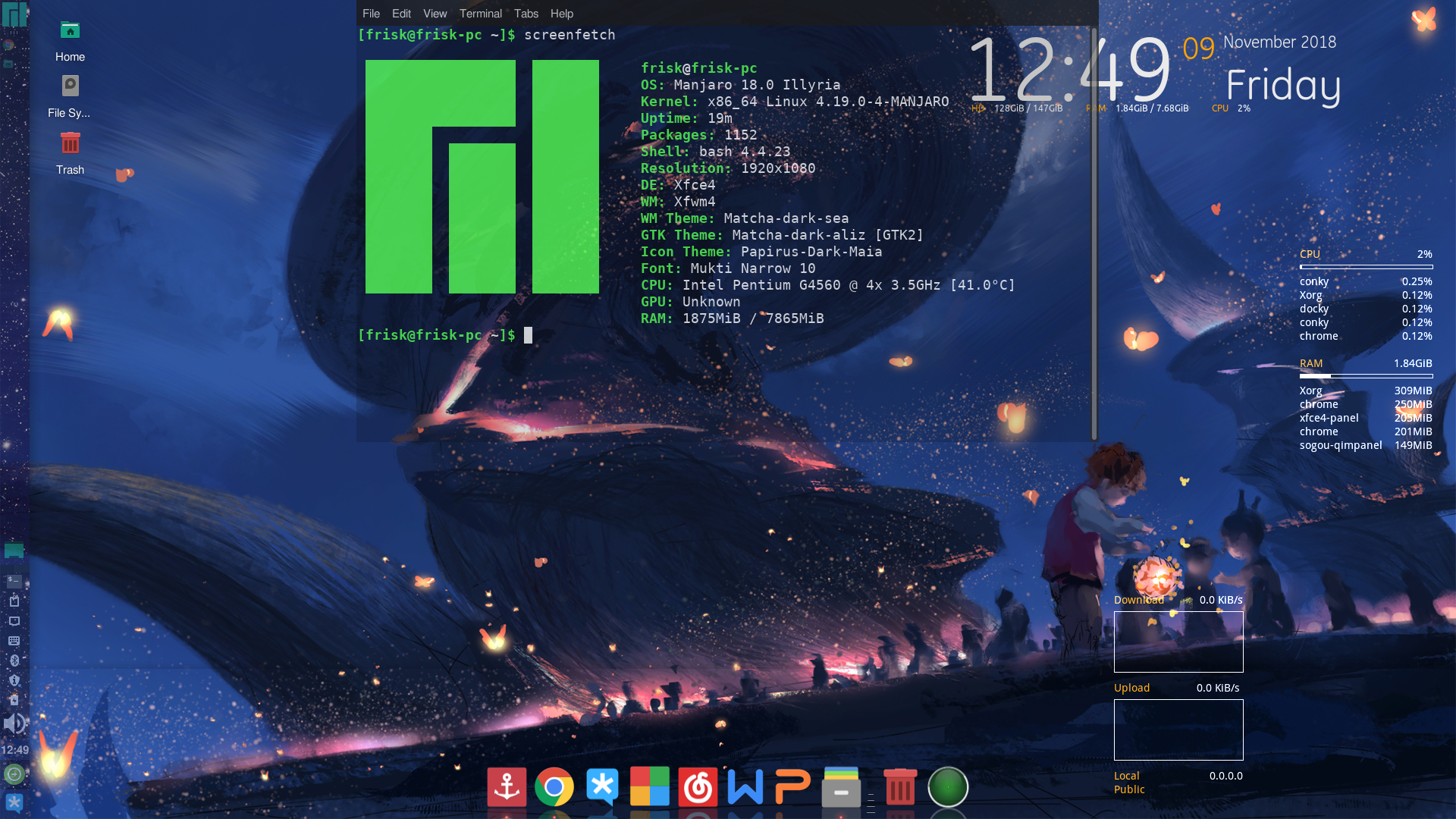Launch WPS Presentation from the dock

793,787
